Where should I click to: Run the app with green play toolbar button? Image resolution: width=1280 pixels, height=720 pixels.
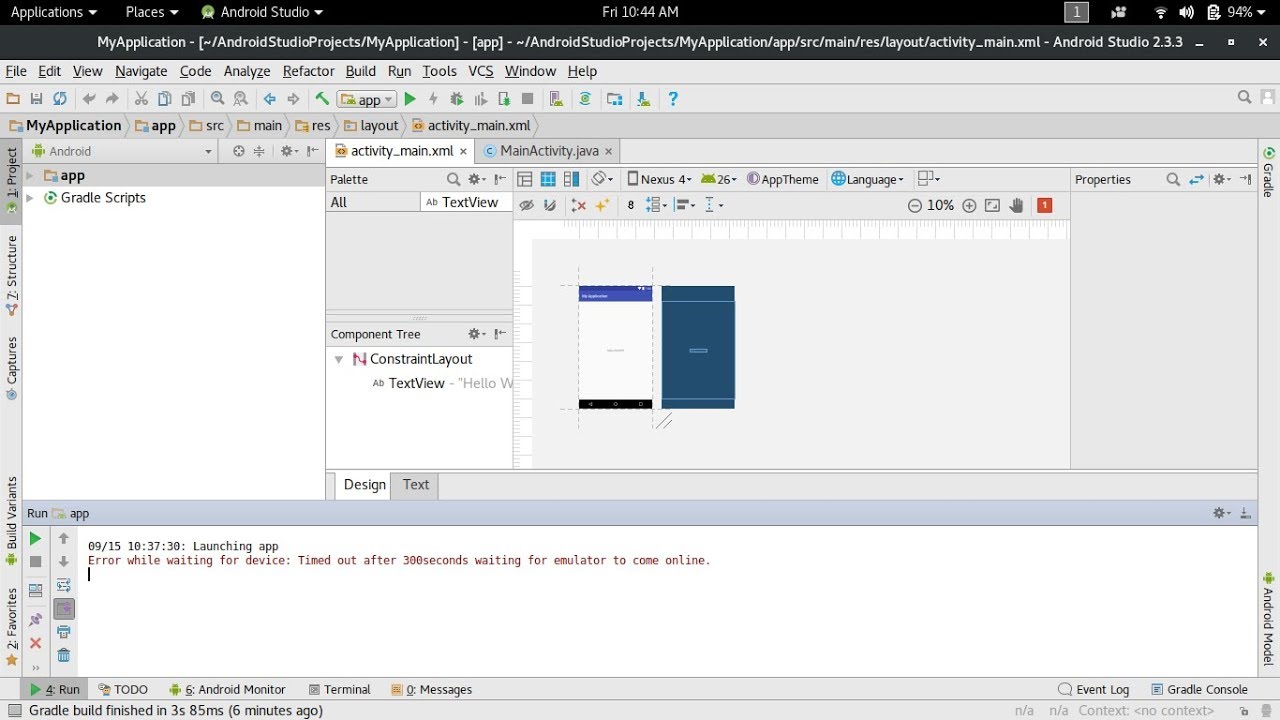tap(410, 99)
